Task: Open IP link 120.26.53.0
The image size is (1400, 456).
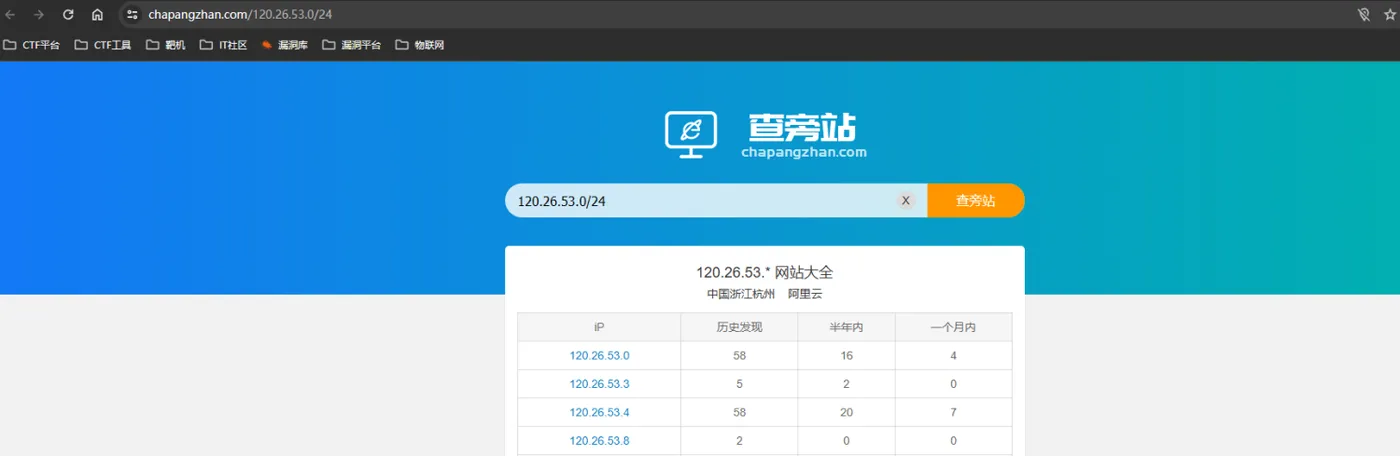Action: click(x=599, y=355)
